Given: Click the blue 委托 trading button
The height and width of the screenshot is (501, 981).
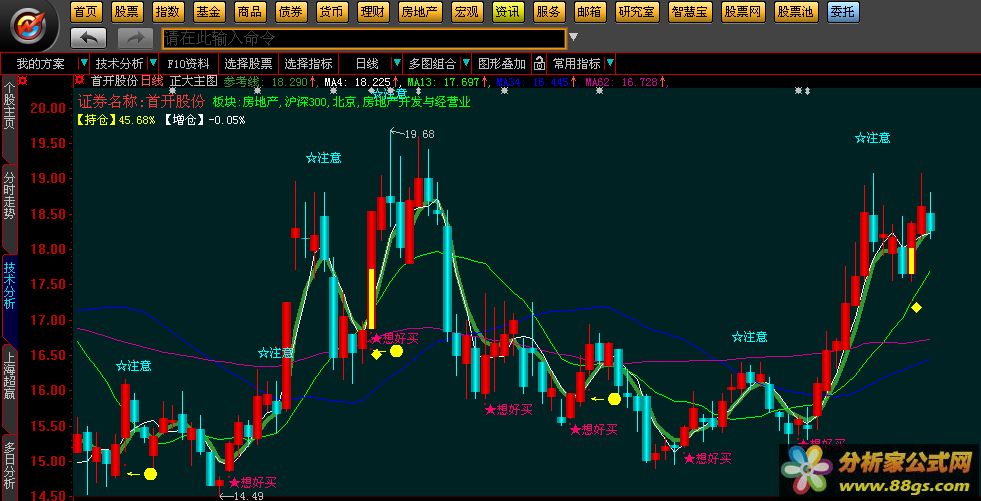Looking at the screenshot, I should (843, 11).
